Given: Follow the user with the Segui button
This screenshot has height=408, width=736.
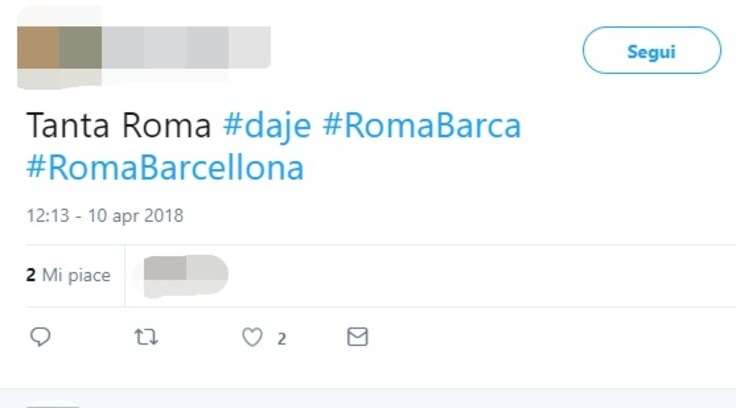Looking at the screenshot, I should [x=652, y=50].
